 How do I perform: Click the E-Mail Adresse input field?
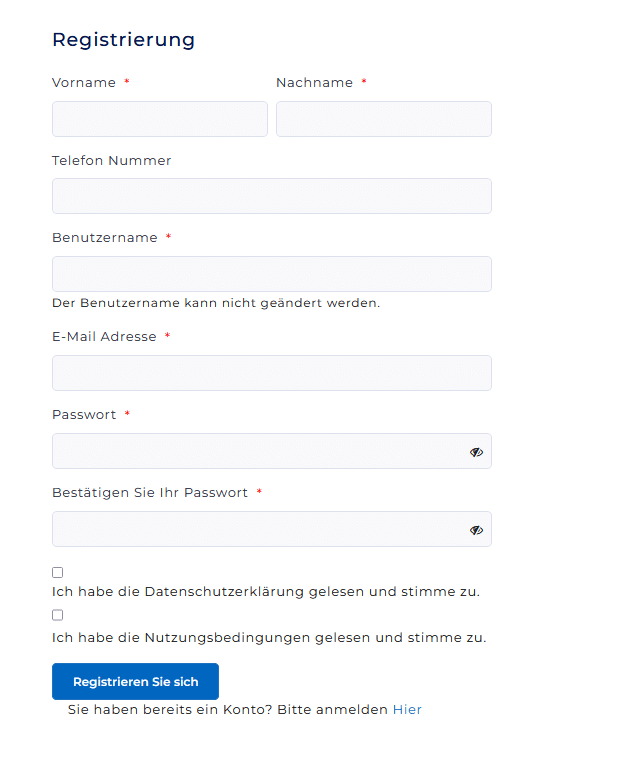click(x=272, y=373)
